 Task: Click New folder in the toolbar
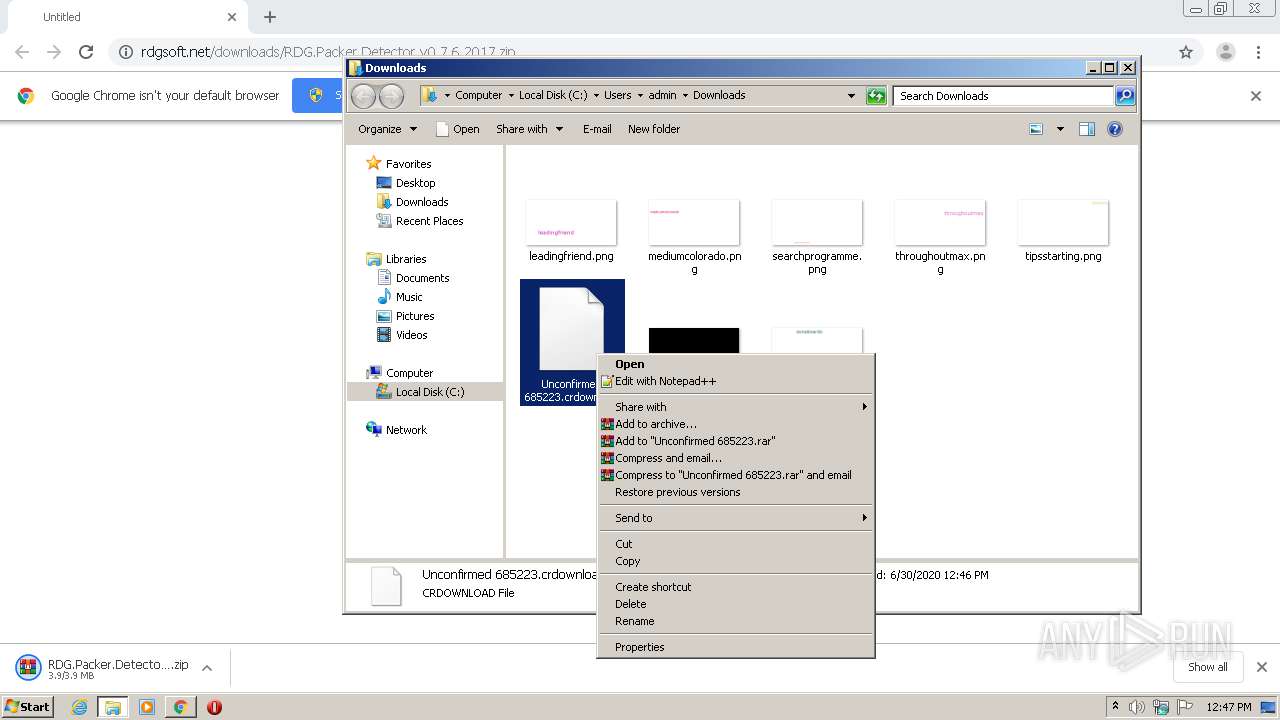pos(654,129)
